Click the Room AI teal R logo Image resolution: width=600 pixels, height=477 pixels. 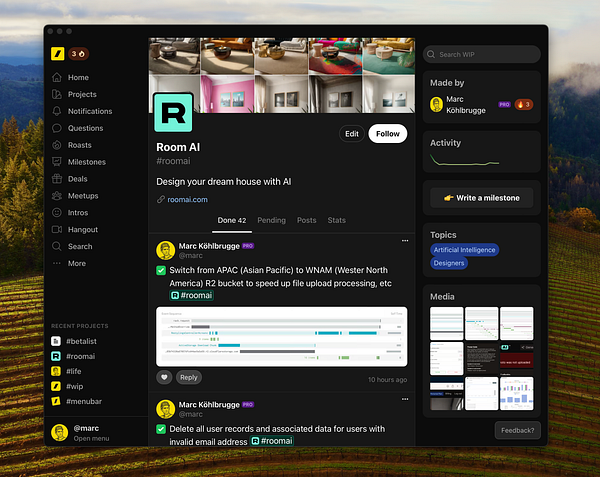pos(173,113)
